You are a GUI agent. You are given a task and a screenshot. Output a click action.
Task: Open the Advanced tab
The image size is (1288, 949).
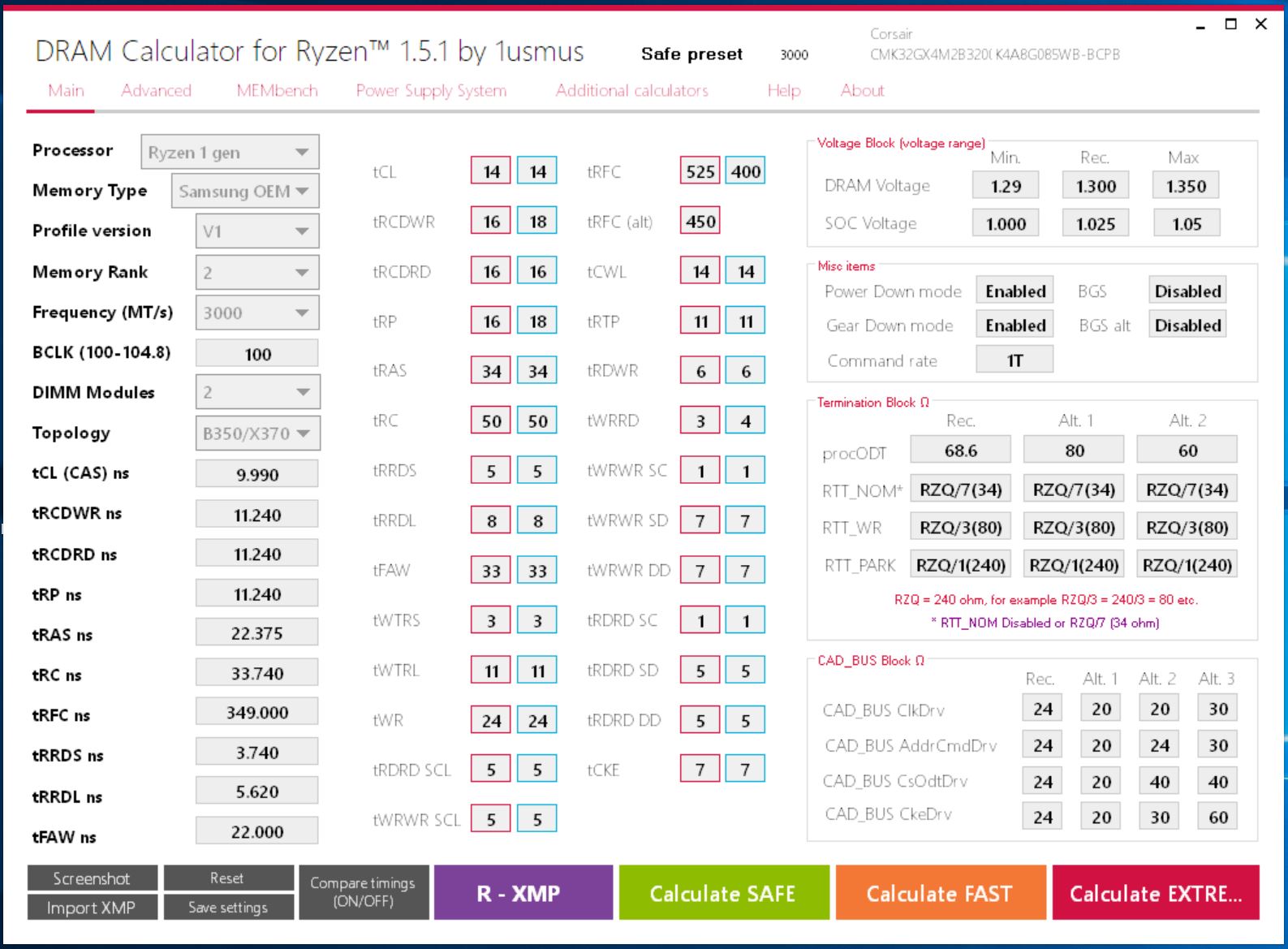156,90
